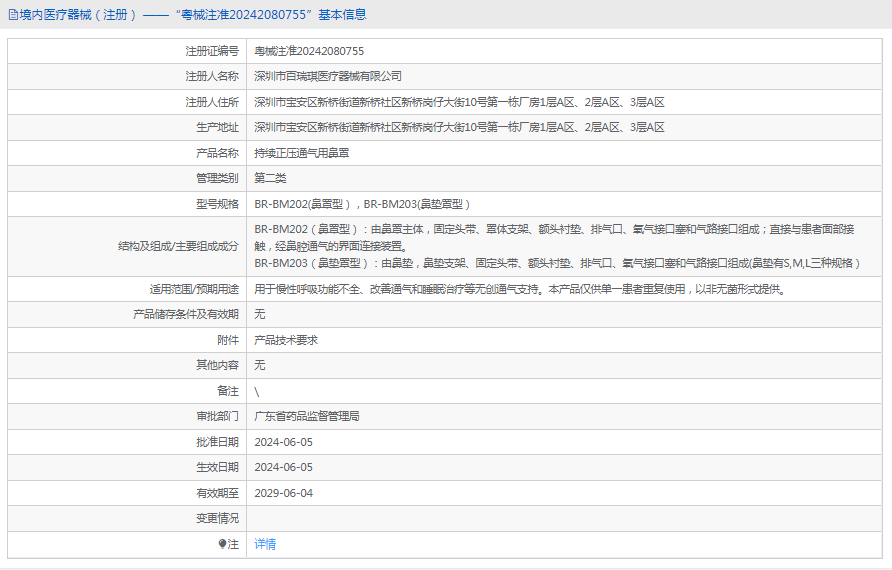The height and width of the screenshot is (570, 892).
Task: Click the backslash value in 备注 row
Action: (257, 391)
